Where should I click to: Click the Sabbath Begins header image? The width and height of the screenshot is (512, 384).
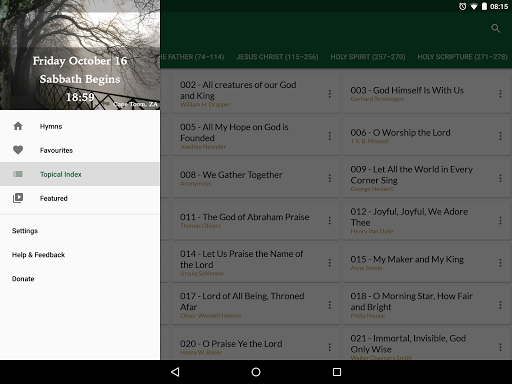point(80,55)
